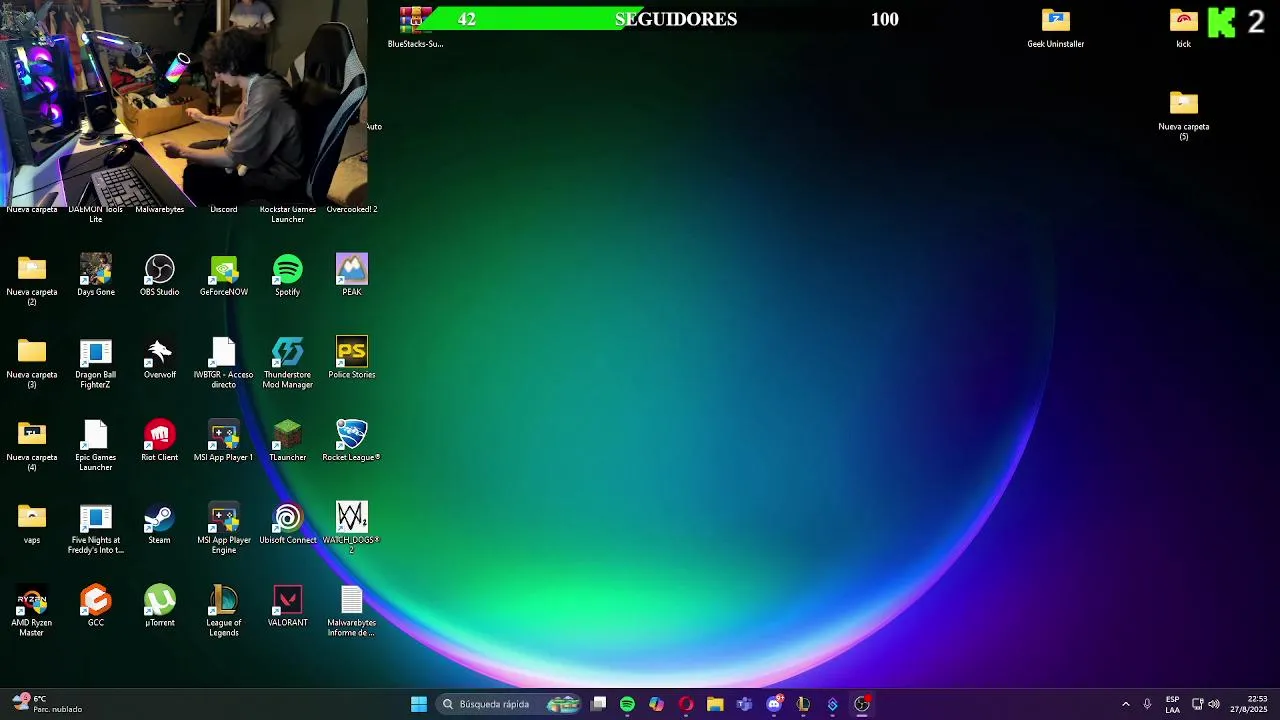Select the PEAK game icon

point(352,275)
